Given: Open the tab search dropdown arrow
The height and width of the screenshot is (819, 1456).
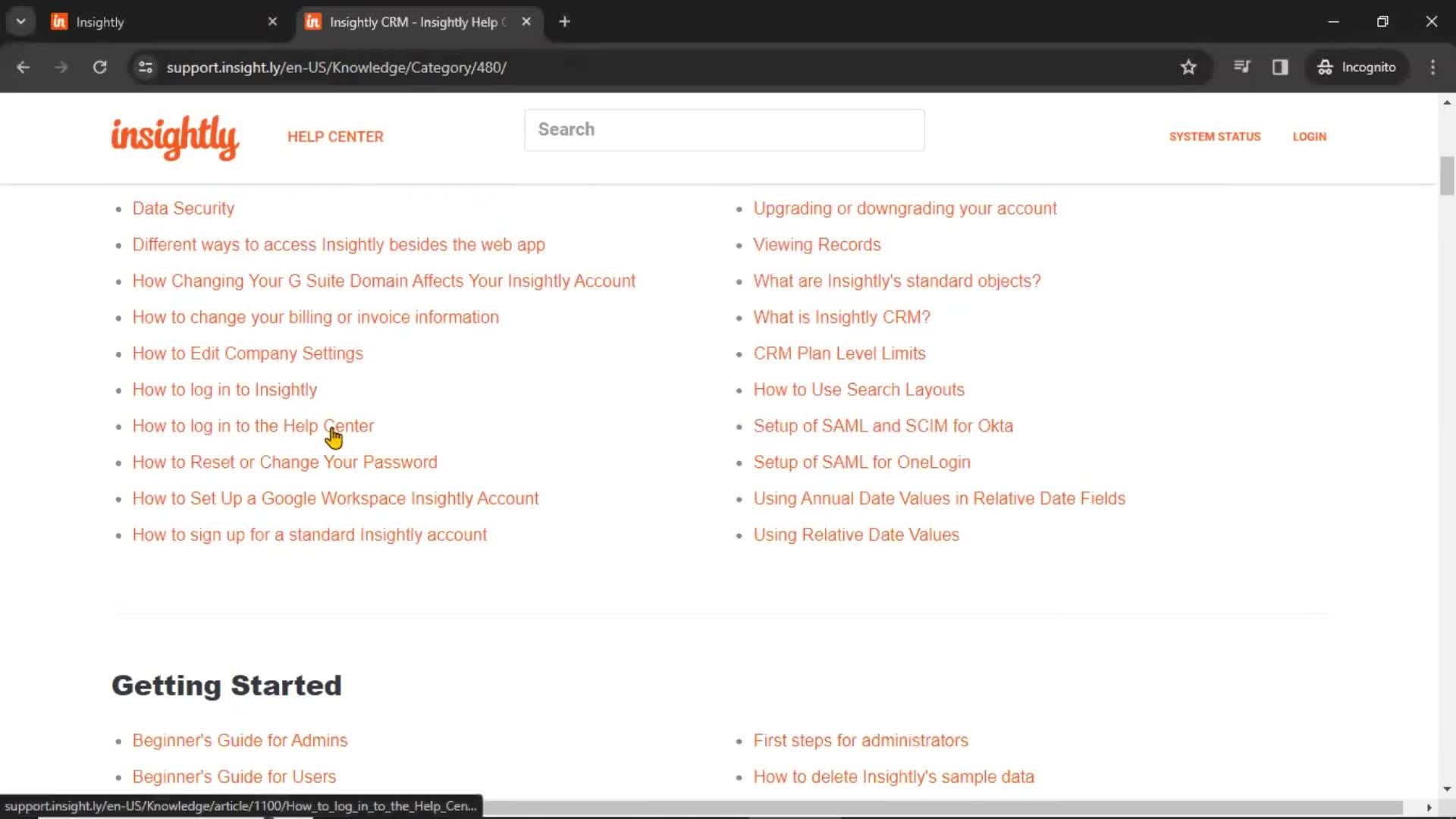Looking at the screenshot, I should pos(20,22).
